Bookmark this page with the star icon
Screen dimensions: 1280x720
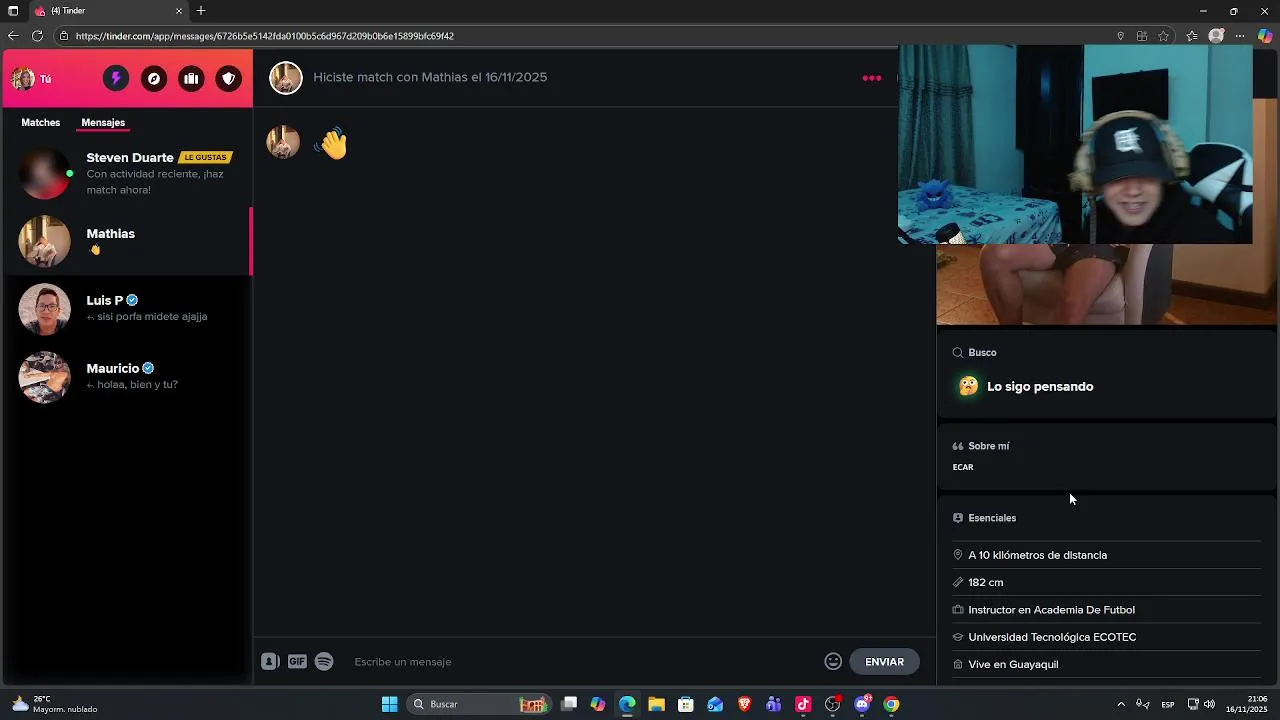[1164, 36]
